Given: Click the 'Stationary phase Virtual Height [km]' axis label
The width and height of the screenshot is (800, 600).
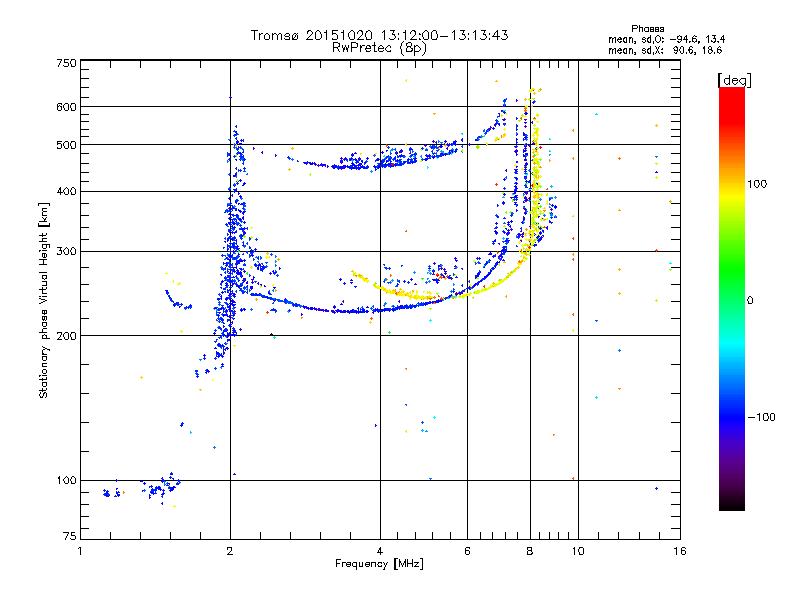Looking at the screenshot, I should (43, 300).
